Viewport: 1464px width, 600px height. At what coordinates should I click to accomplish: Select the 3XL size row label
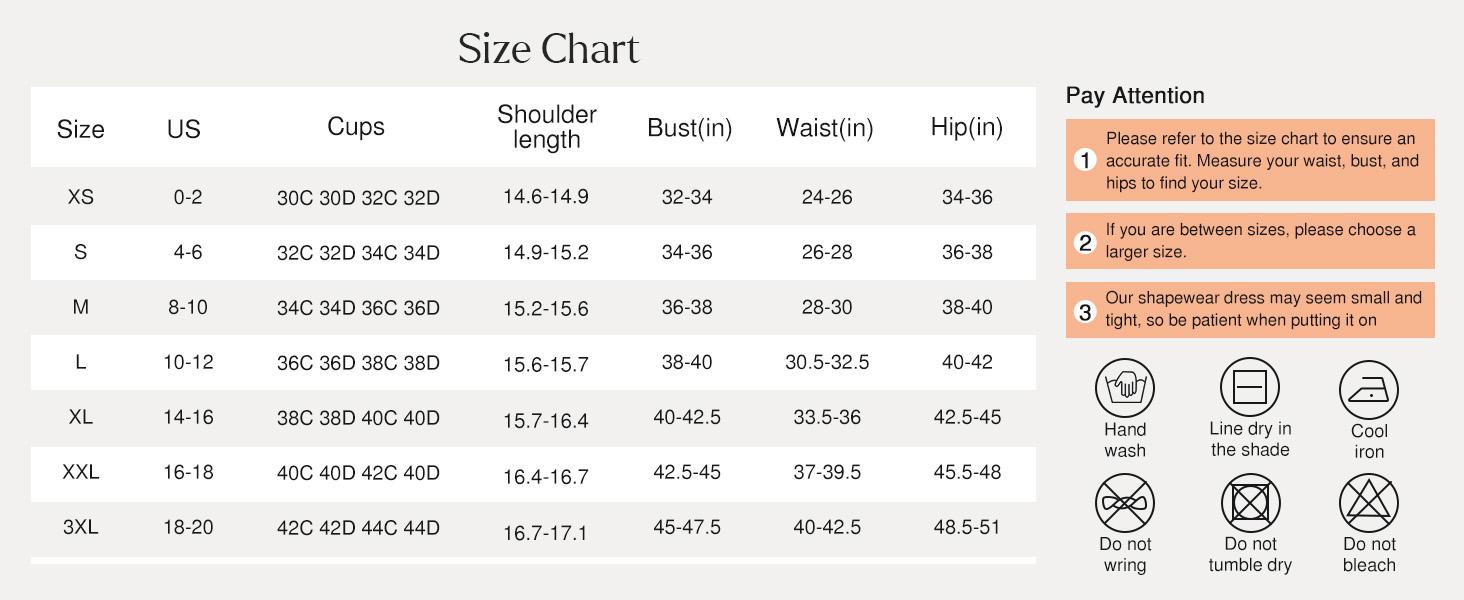click(x=81, y=527)
